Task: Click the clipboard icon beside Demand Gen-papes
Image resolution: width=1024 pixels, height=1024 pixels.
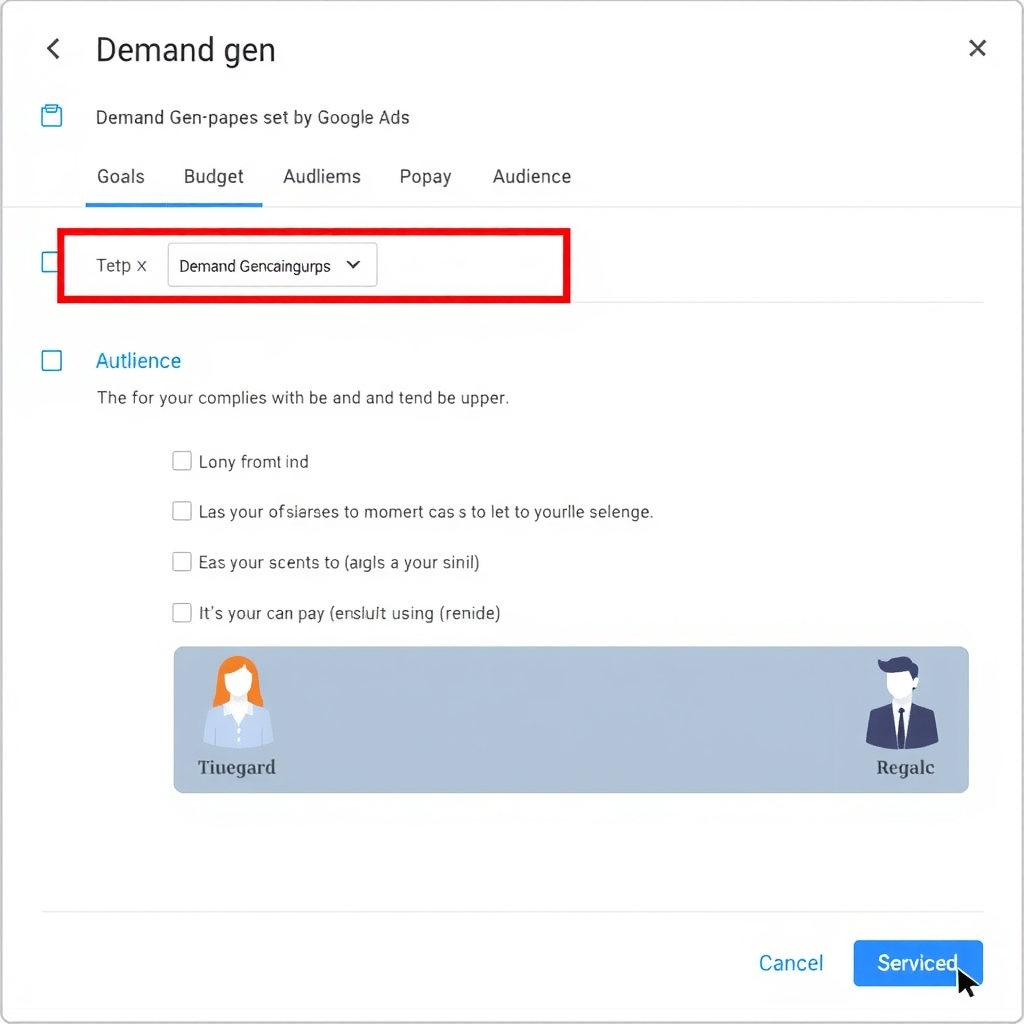Action: tap(52, 116)
